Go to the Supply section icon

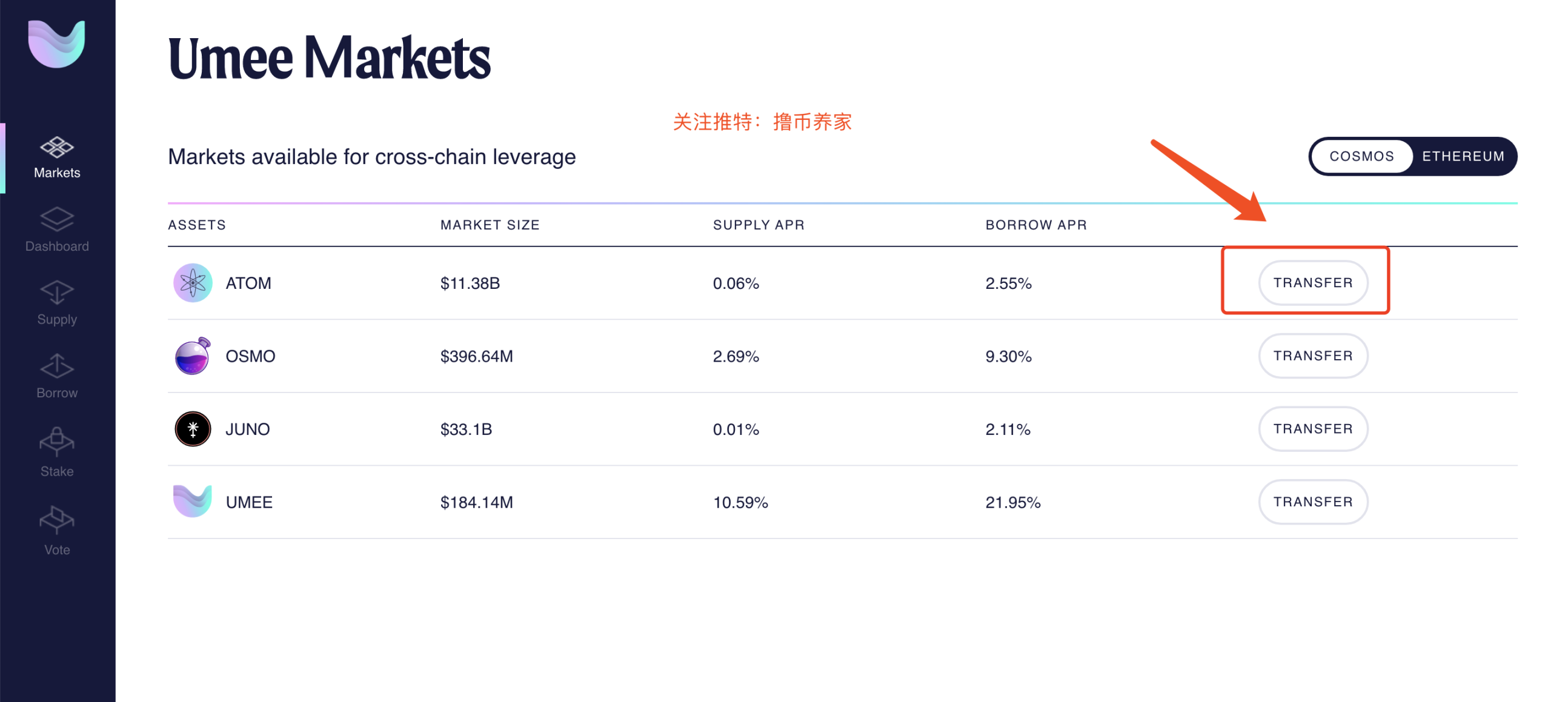(56, 293)
